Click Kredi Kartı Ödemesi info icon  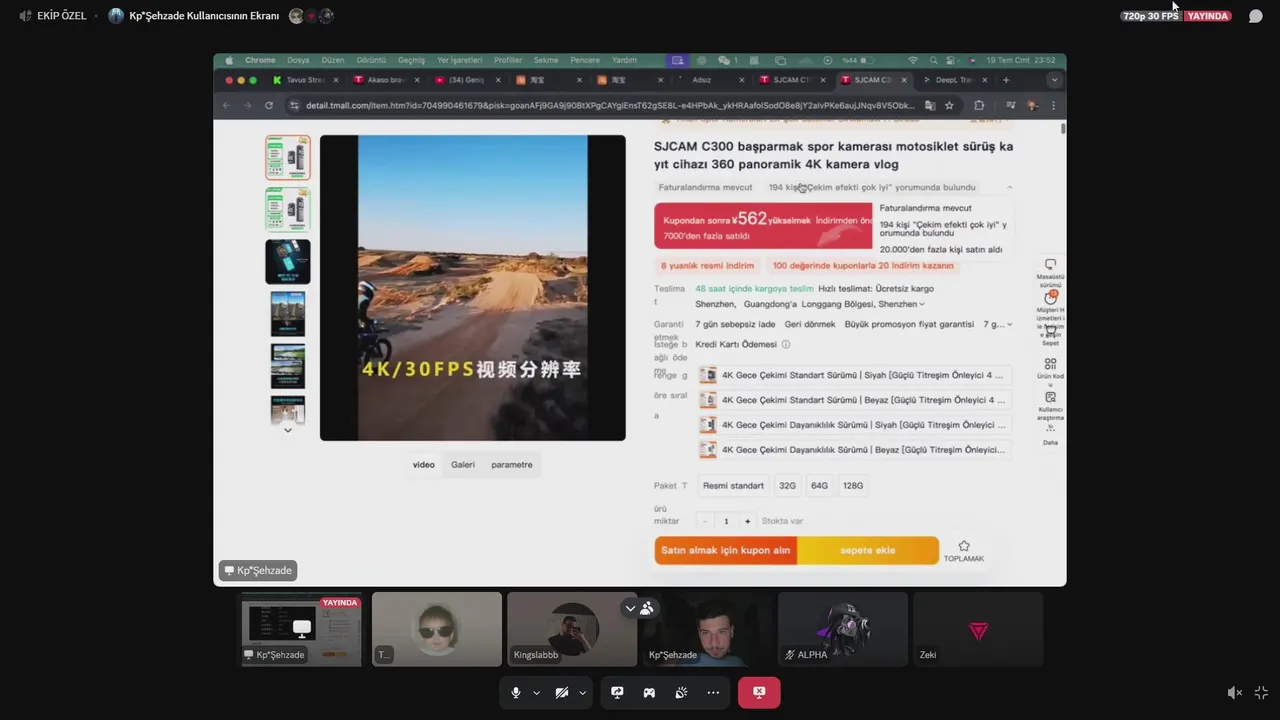(x=786, y=344)
